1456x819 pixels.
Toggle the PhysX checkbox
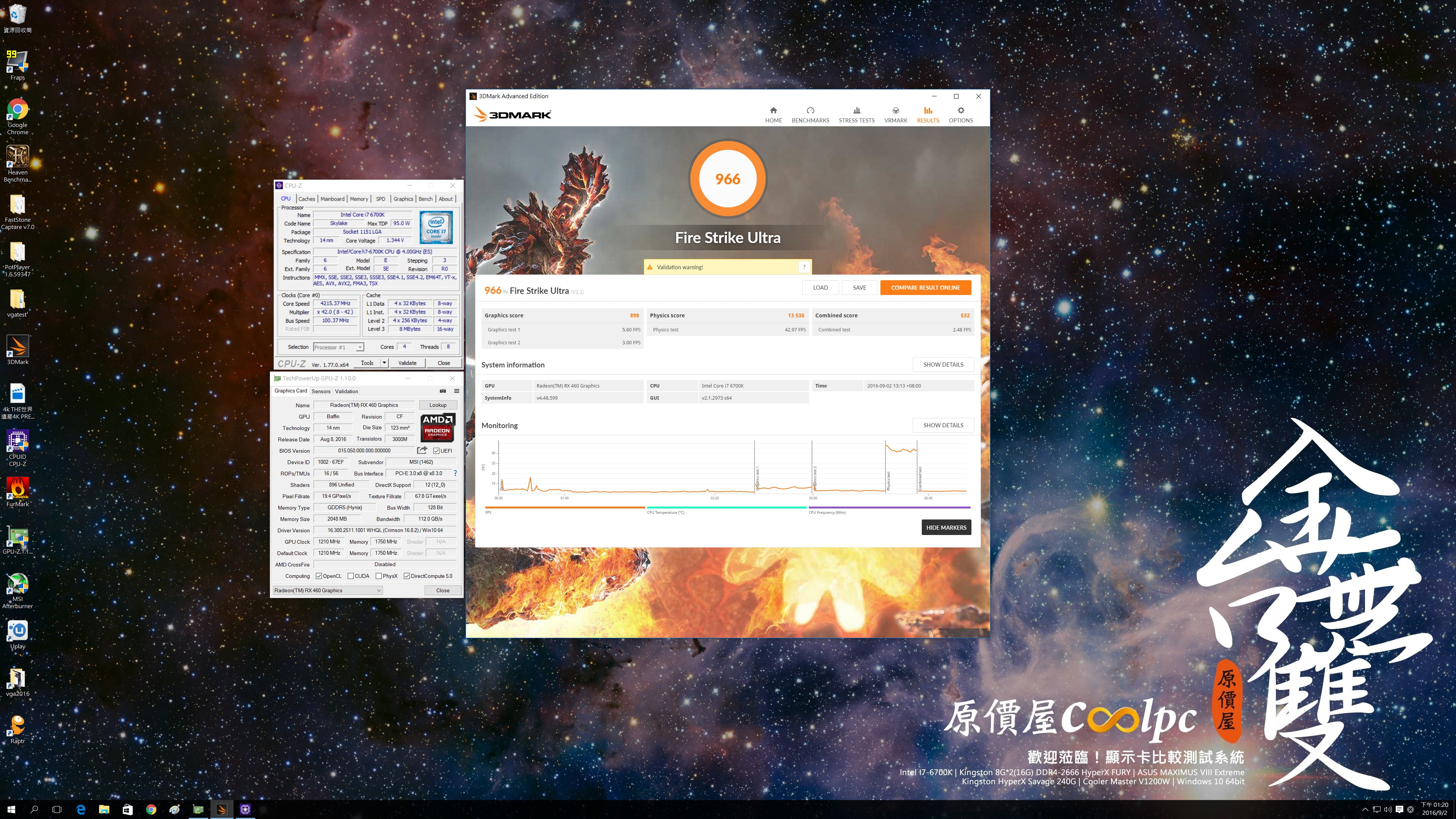pyautogui.click(x=379, y=576)
